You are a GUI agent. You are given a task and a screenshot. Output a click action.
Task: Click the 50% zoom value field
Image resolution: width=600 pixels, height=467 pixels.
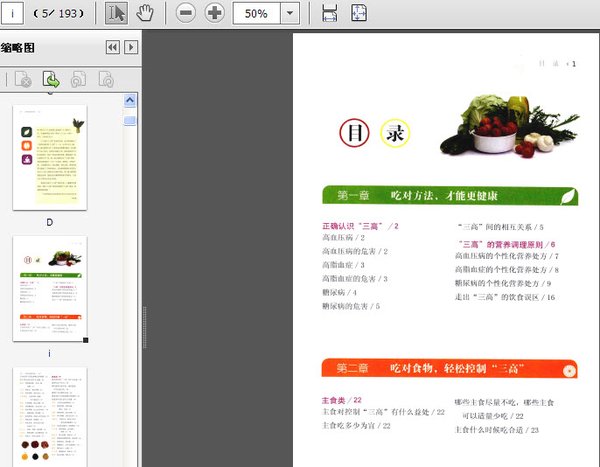(257, 13)
